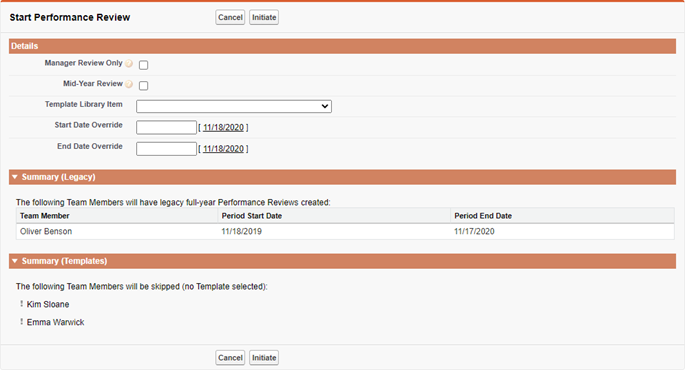Check the Manager Review Only checkbox
The height and width of the screenshot is (370, 685).
coord(143,65)
